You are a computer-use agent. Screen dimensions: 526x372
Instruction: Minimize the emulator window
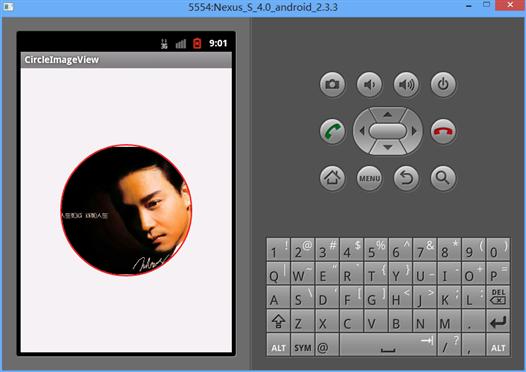coord(469,6)
